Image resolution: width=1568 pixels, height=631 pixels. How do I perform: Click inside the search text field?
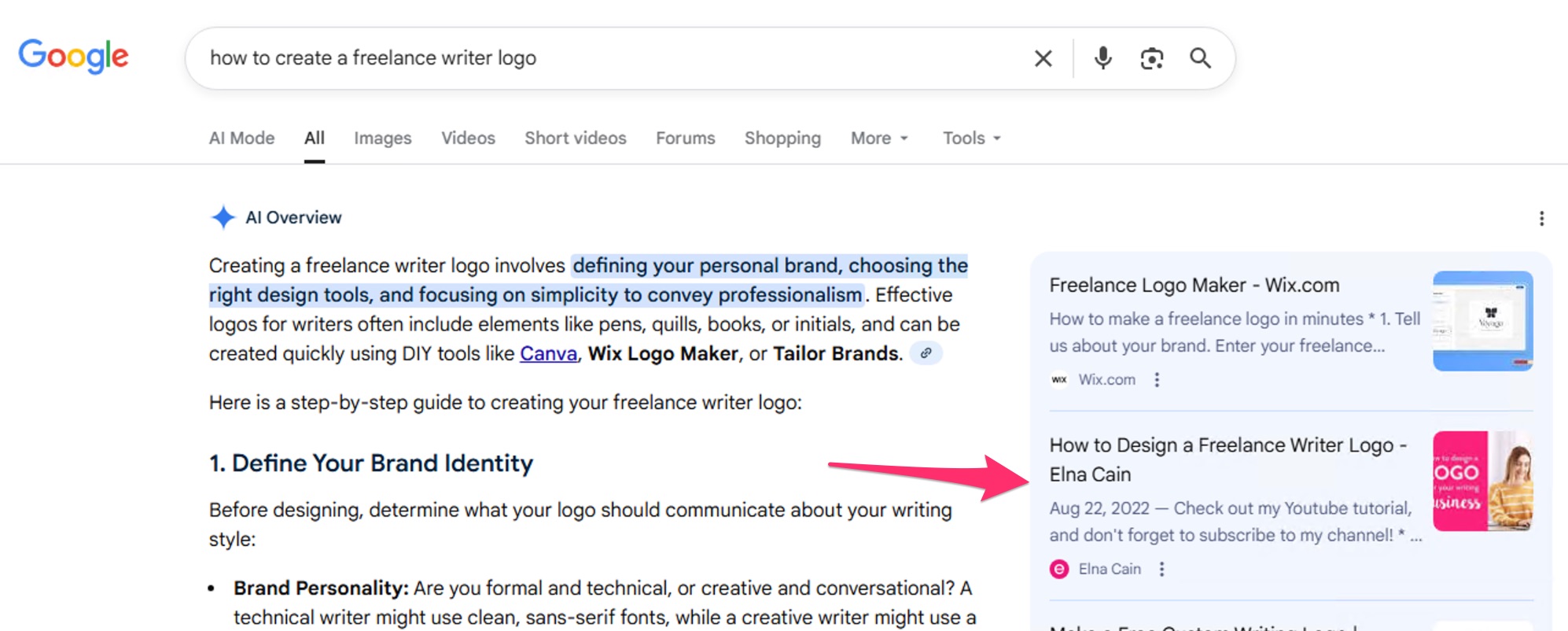(x=613, y=58)
